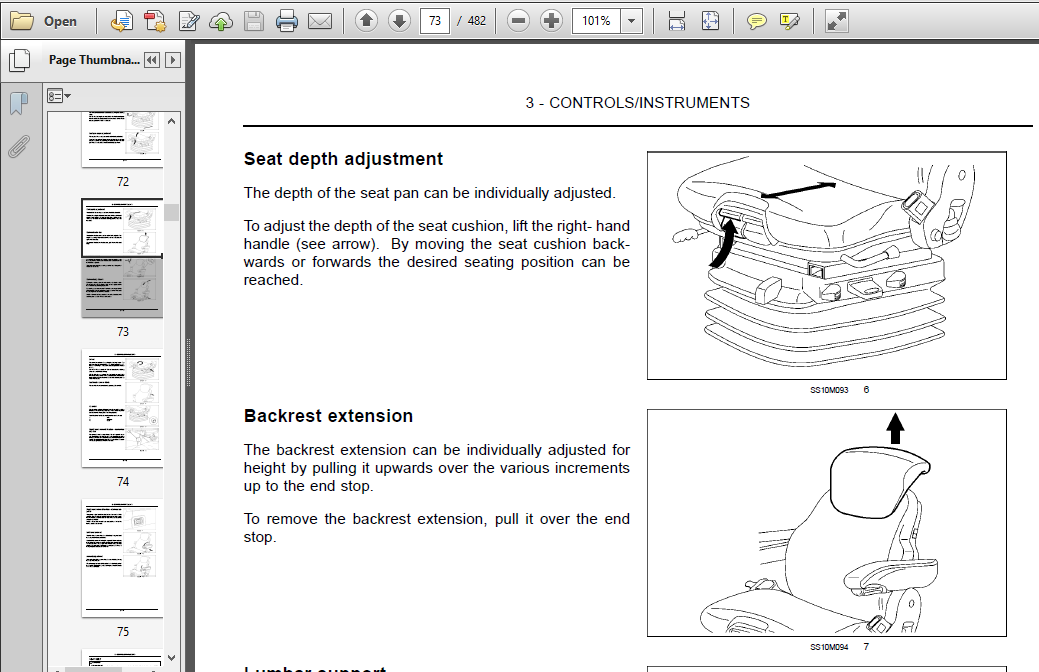This screenshot has height=672, width=1039.
Task: Open the zoom level dropdown arrow
Action: pos(631,21)
